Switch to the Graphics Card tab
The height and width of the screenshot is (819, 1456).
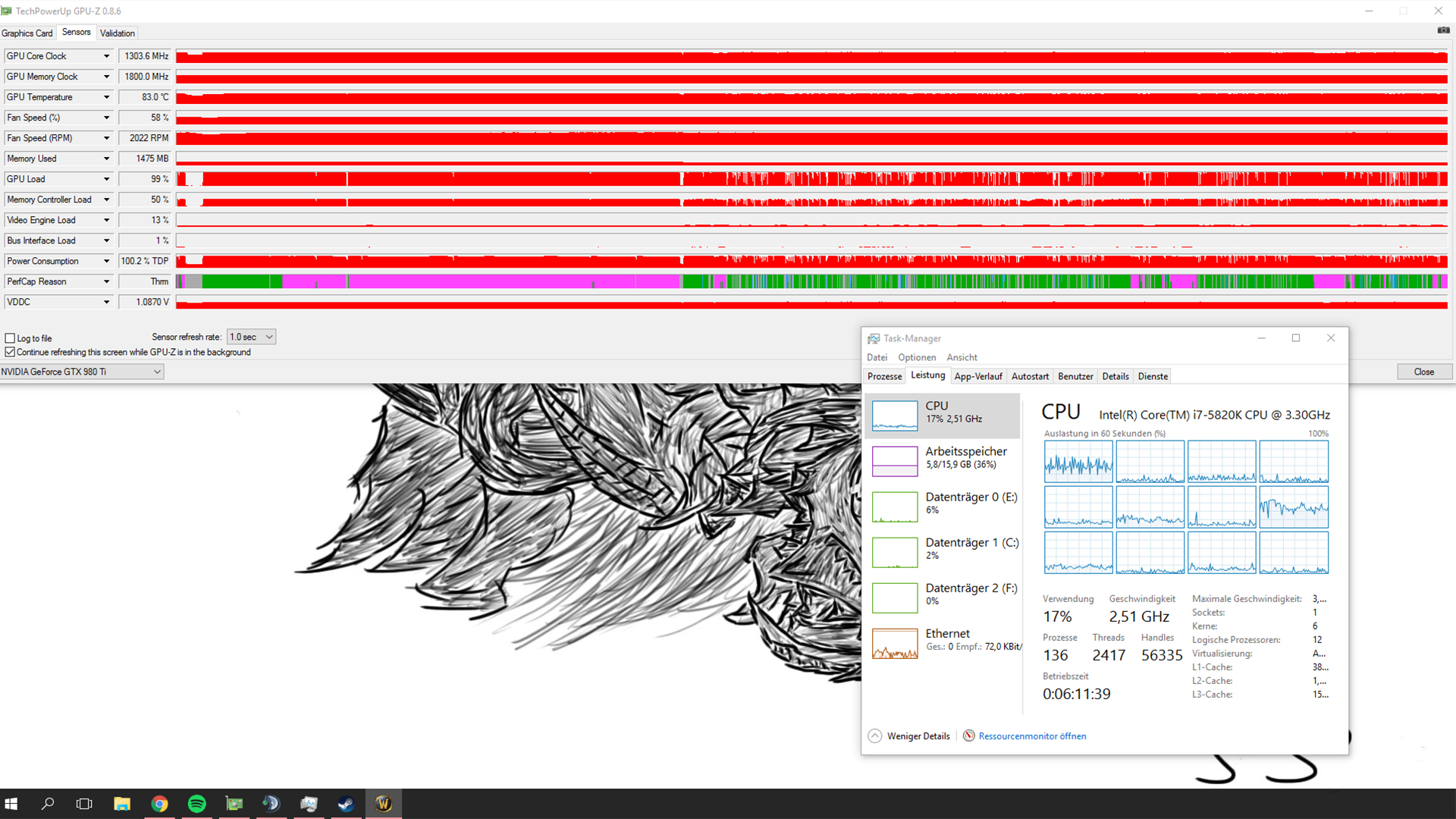27,33
